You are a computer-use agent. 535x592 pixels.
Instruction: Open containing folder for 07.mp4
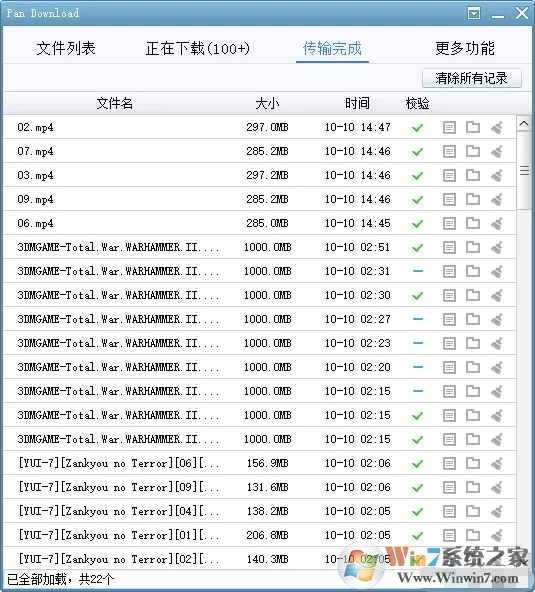(x=473, y=151)
